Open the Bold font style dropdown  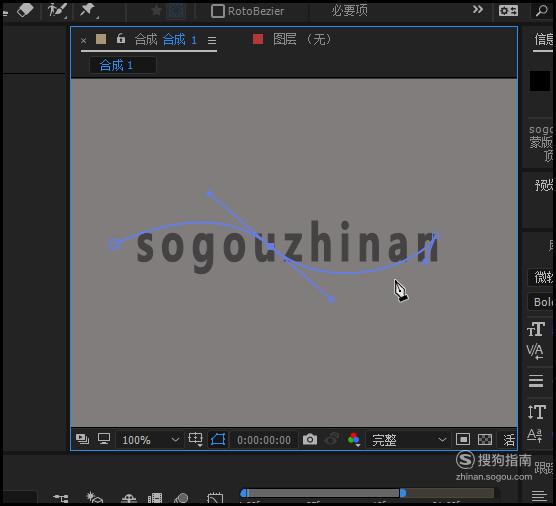coord(541,302)
